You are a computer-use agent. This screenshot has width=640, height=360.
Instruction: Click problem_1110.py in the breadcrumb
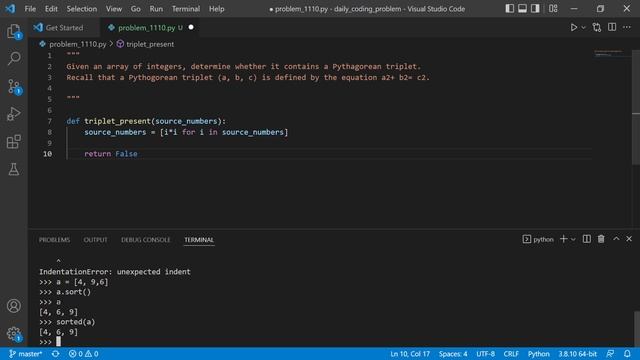(77, 44)
